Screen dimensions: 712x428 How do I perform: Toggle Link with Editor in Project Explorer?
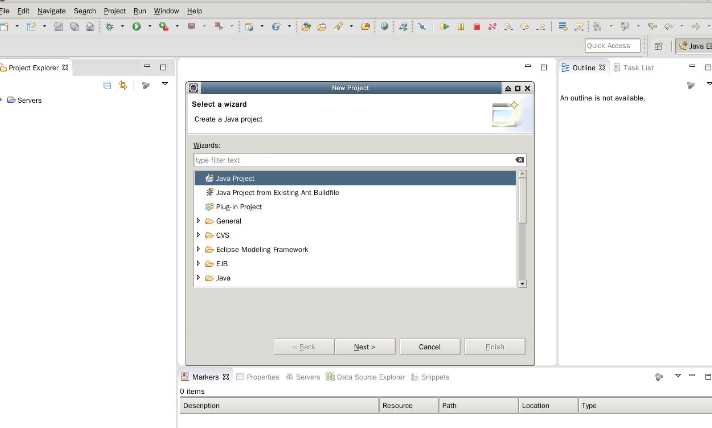point(123,85)
